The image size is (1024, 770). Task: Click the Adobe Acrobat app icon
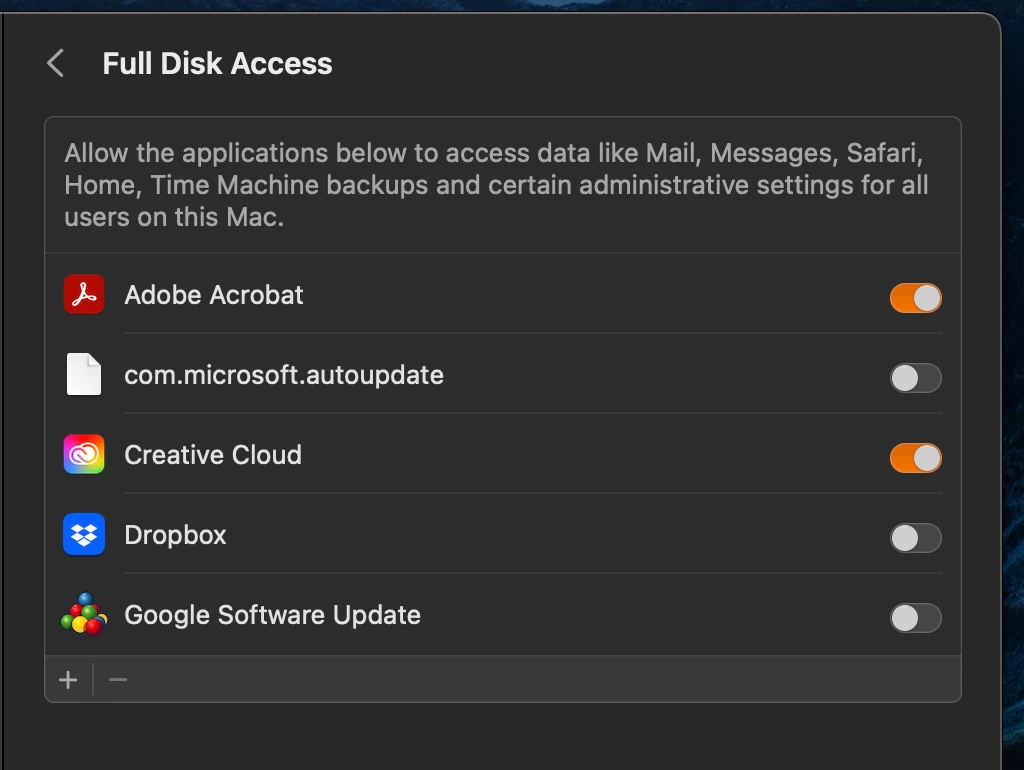[x=84, y=295]
